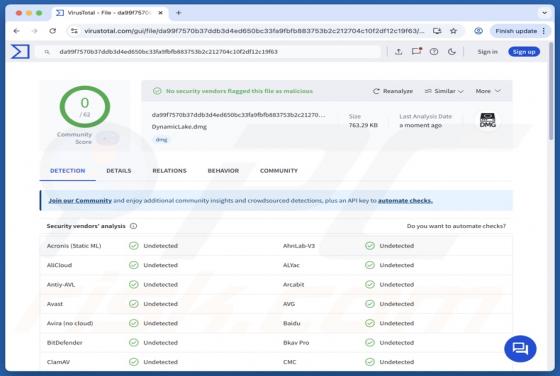Screen dimensions: 560x376
Task: Click the Finish update button
Action: 516,31
